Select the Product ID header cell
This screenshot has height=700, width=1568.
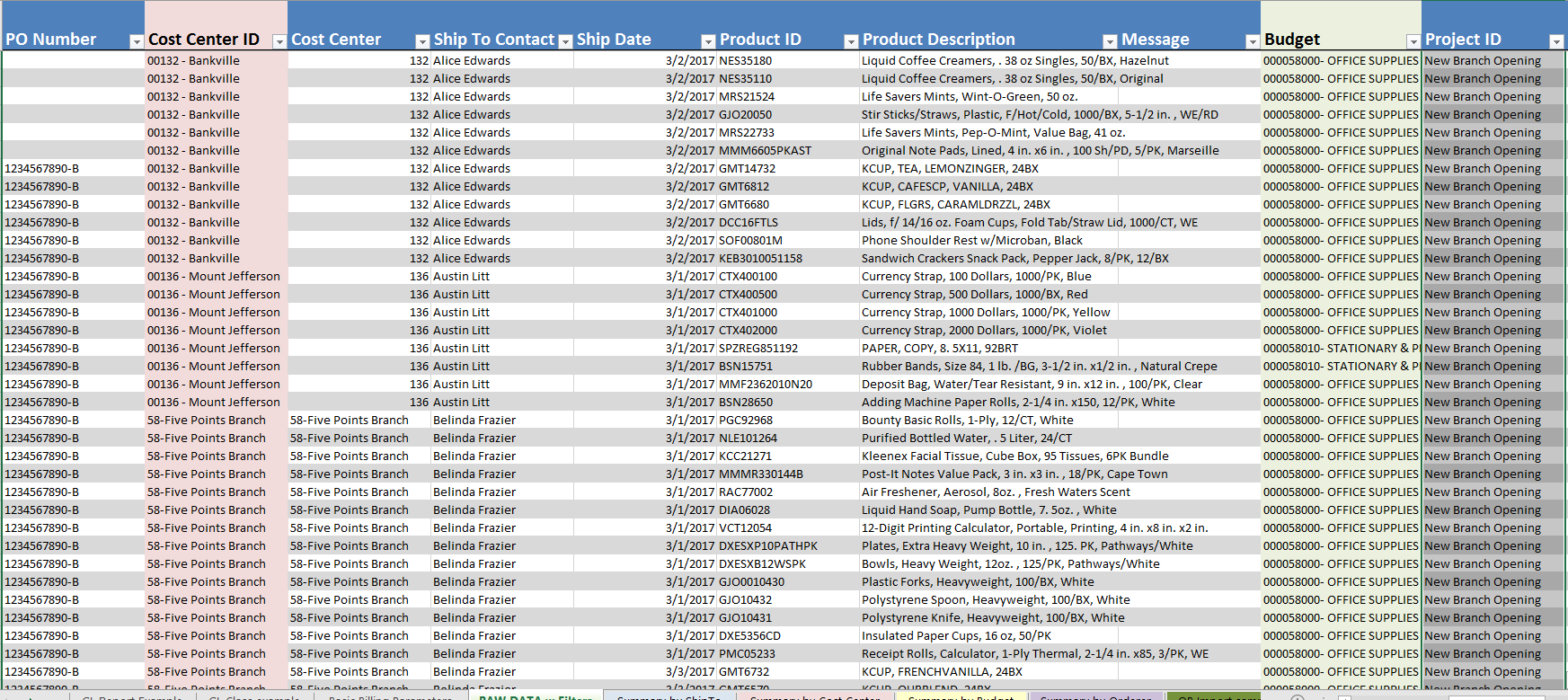(788, 26)
